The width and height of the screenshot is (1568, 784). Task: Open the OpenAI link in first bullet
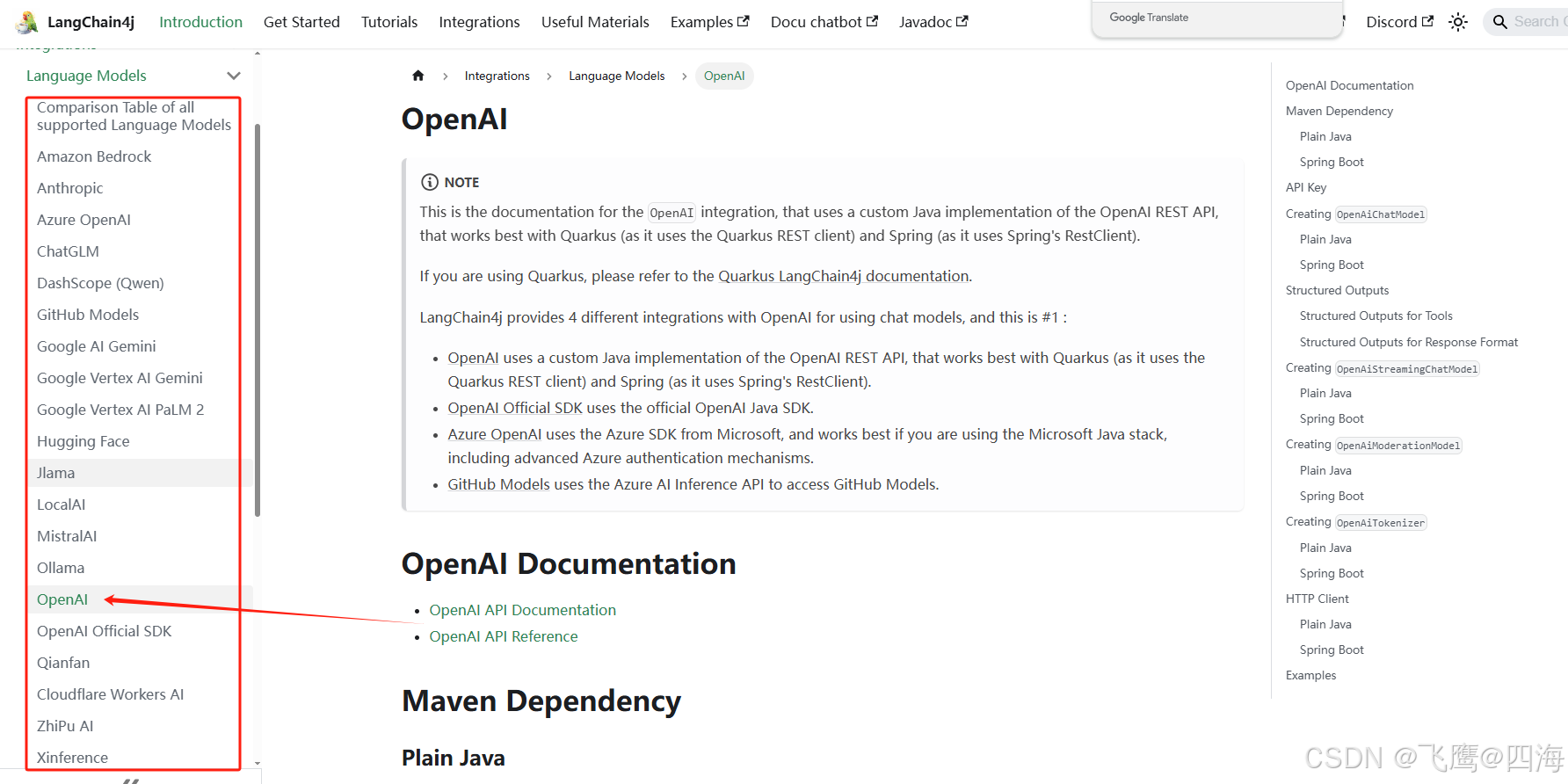(473, 358)
